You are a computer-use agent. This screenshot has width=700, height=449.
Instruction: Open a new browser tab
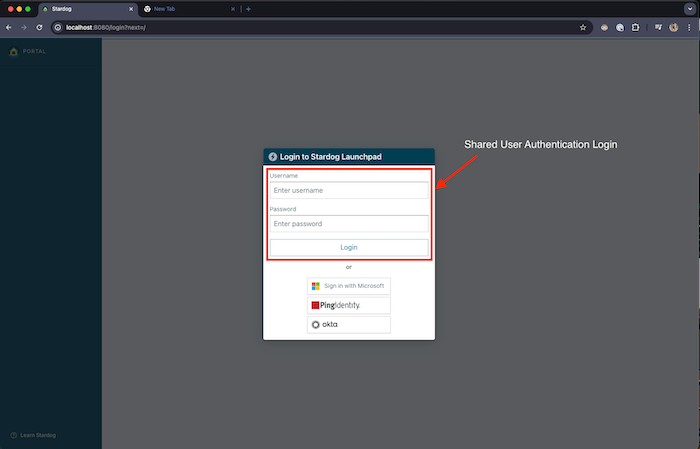click(248, 9)
